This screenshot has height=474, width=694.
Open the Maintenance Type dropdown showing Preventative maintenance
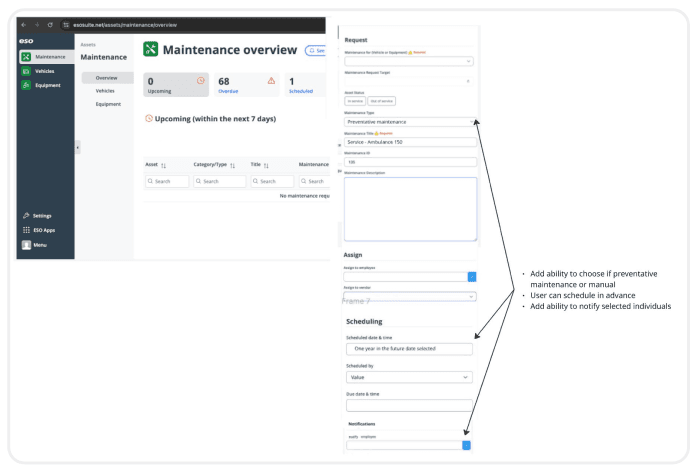coord(410,122)
